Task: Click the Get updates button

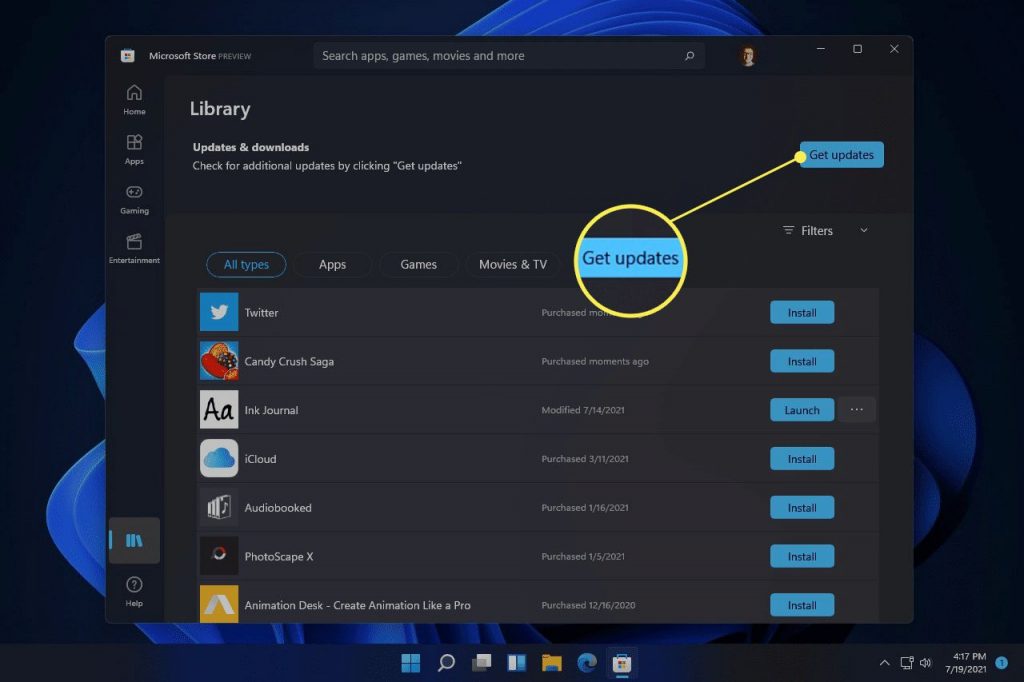Action: pyautogui.click(x=841, y=154)
